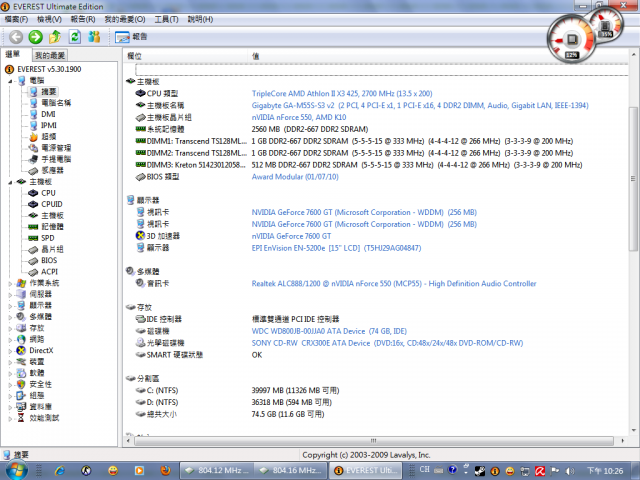
Task: Switch to 804.12 MHz taskbar window
Action: click(216, 471)
